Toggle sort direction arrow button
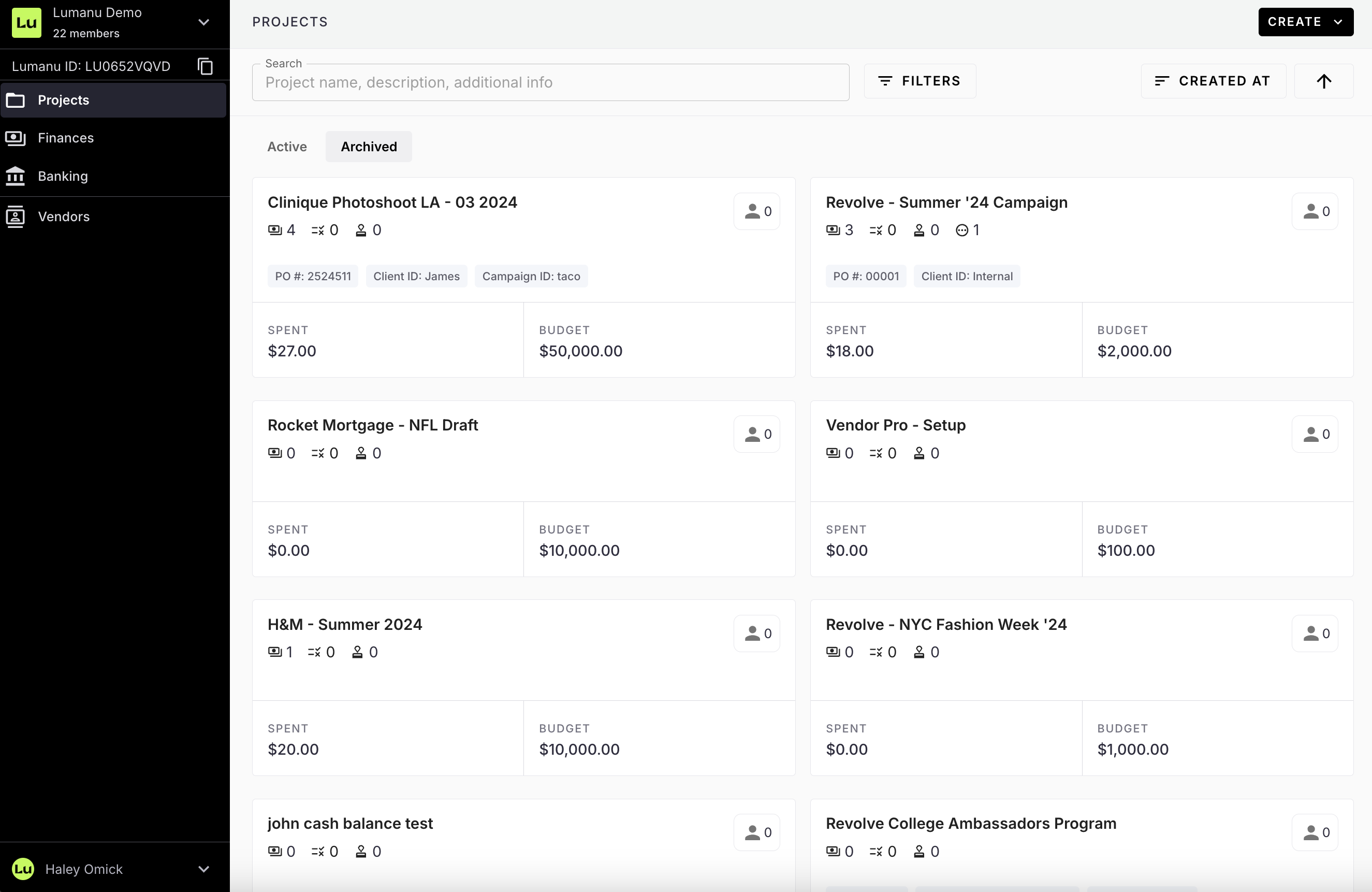The width and height of the screenshot is (1372, 892). coord(1323,81)
